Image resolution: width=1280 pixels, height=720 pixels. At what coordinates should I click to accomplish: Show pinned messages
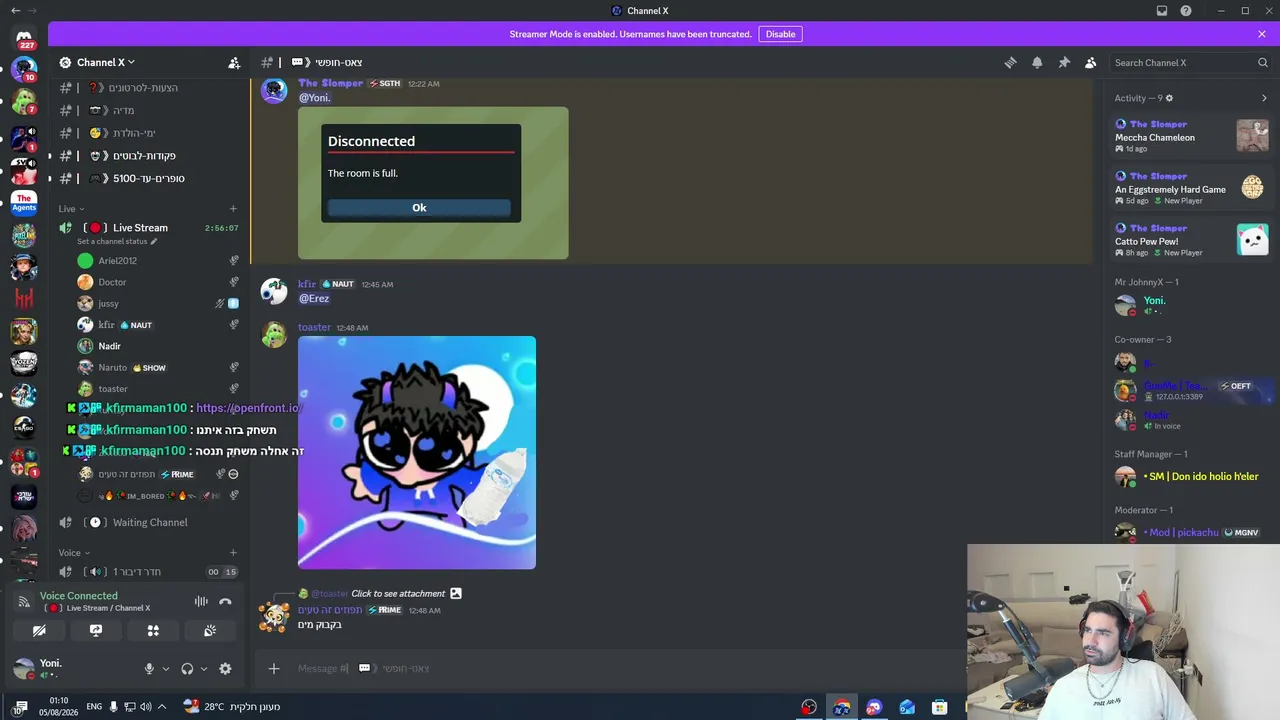pos(1064,62)
